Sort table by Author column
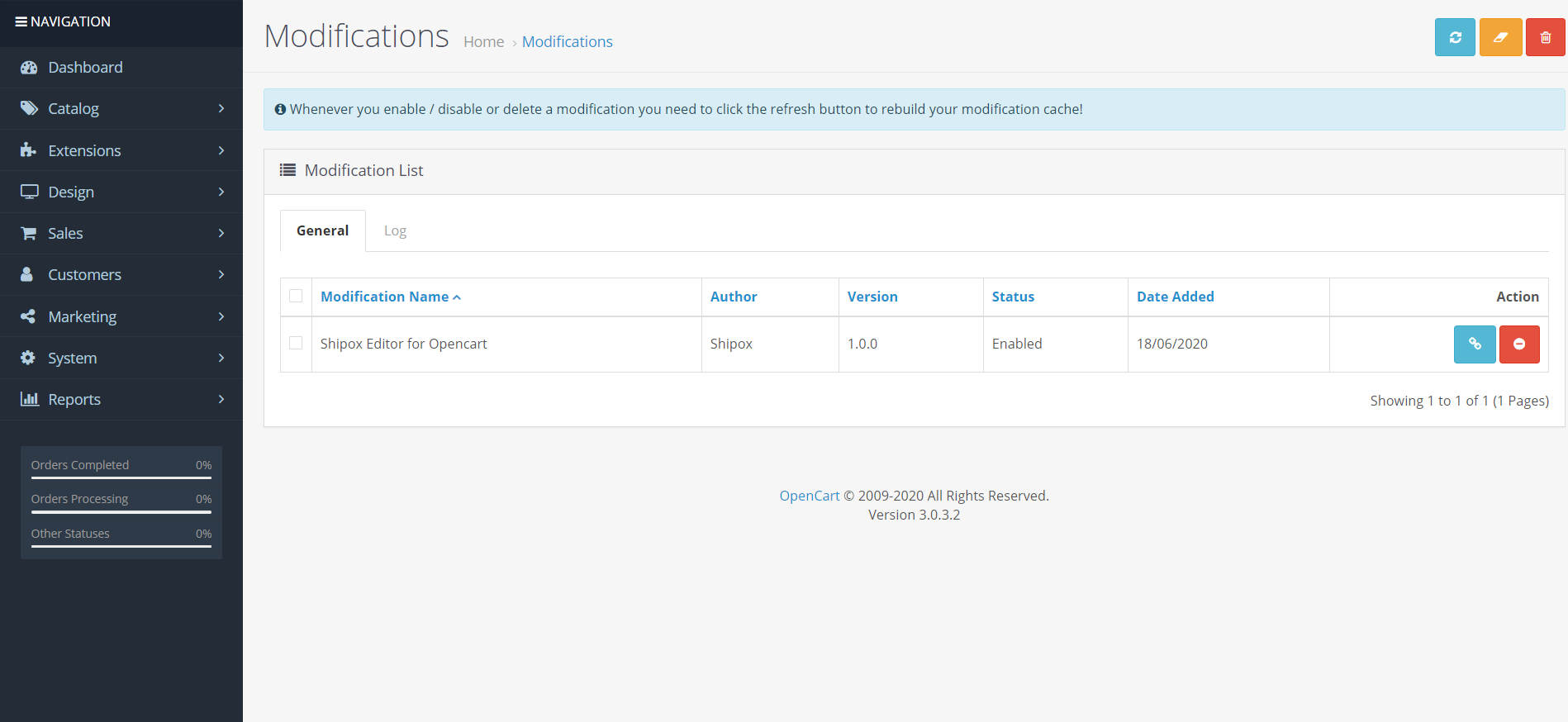 [x=734, y=297]
